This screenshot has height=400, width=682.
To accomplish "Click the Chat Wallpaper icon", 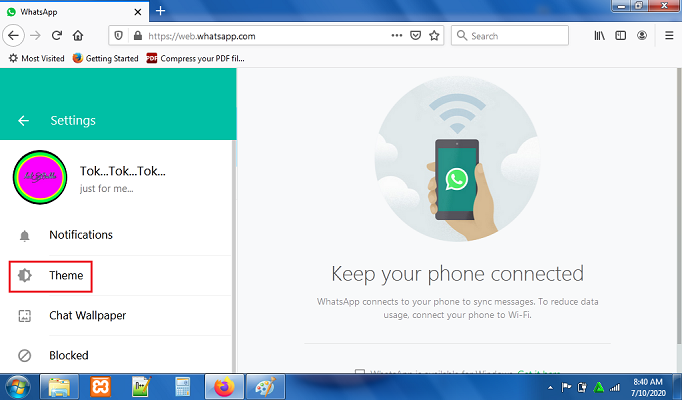I will [24, 316].
